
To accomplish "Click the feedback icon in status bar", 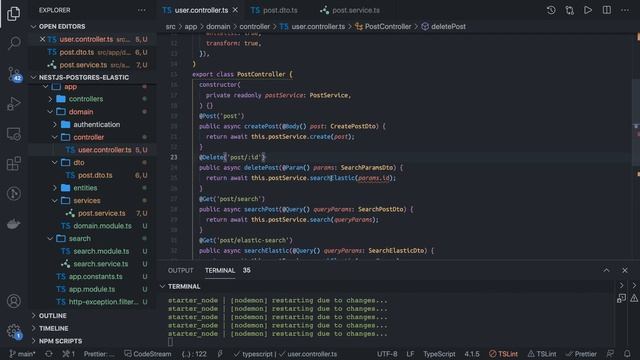I will (x=610, y=354).
